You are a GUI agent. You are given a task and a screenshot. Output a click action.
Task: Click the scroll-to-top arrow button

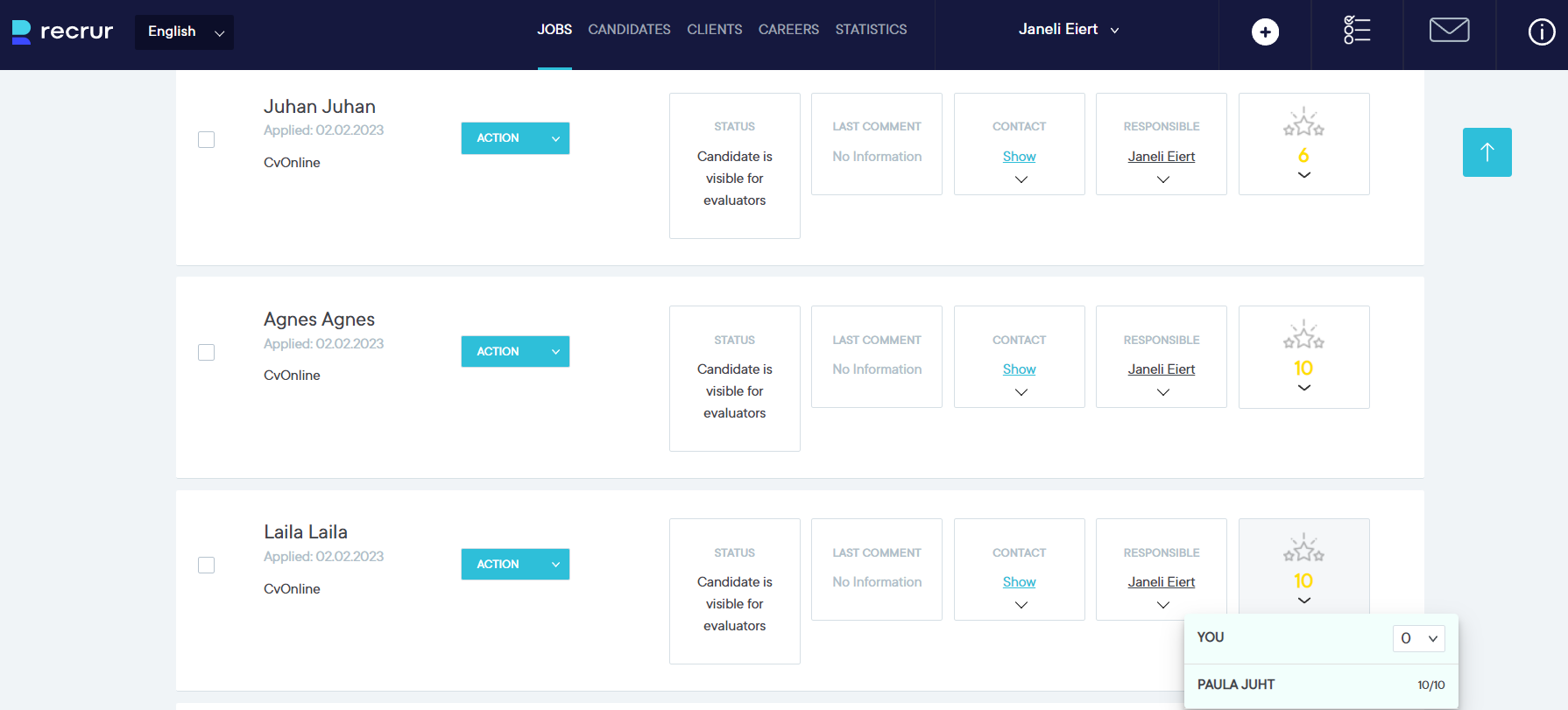coord(1487,152)
